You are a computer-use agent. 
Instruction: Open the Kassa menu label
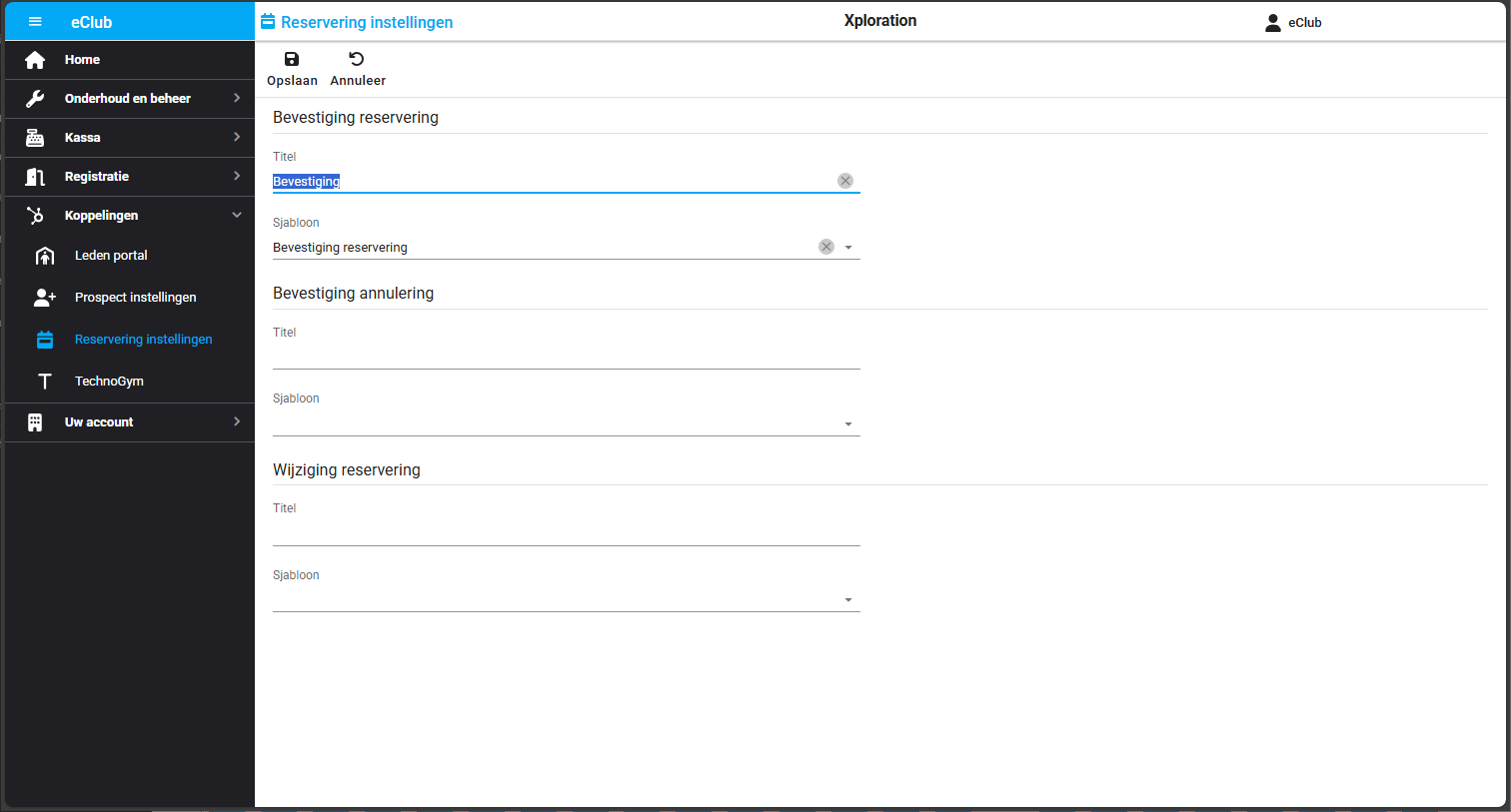click(x=82, y=138)
